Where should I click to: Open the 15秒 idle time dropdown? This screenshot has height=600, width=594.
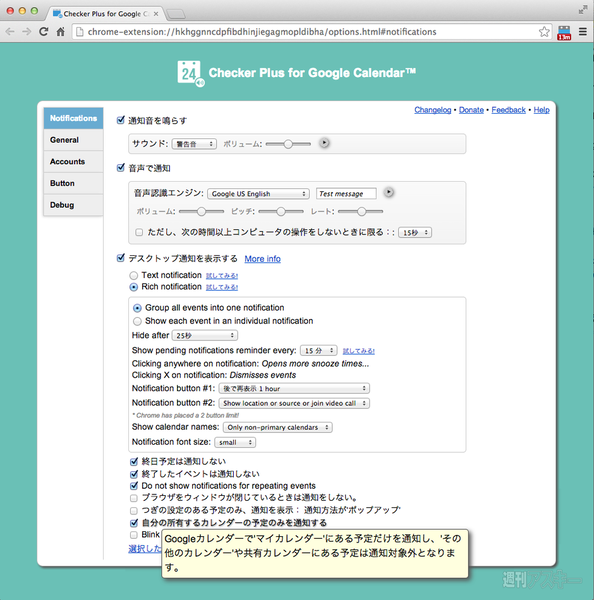point(415,232)
